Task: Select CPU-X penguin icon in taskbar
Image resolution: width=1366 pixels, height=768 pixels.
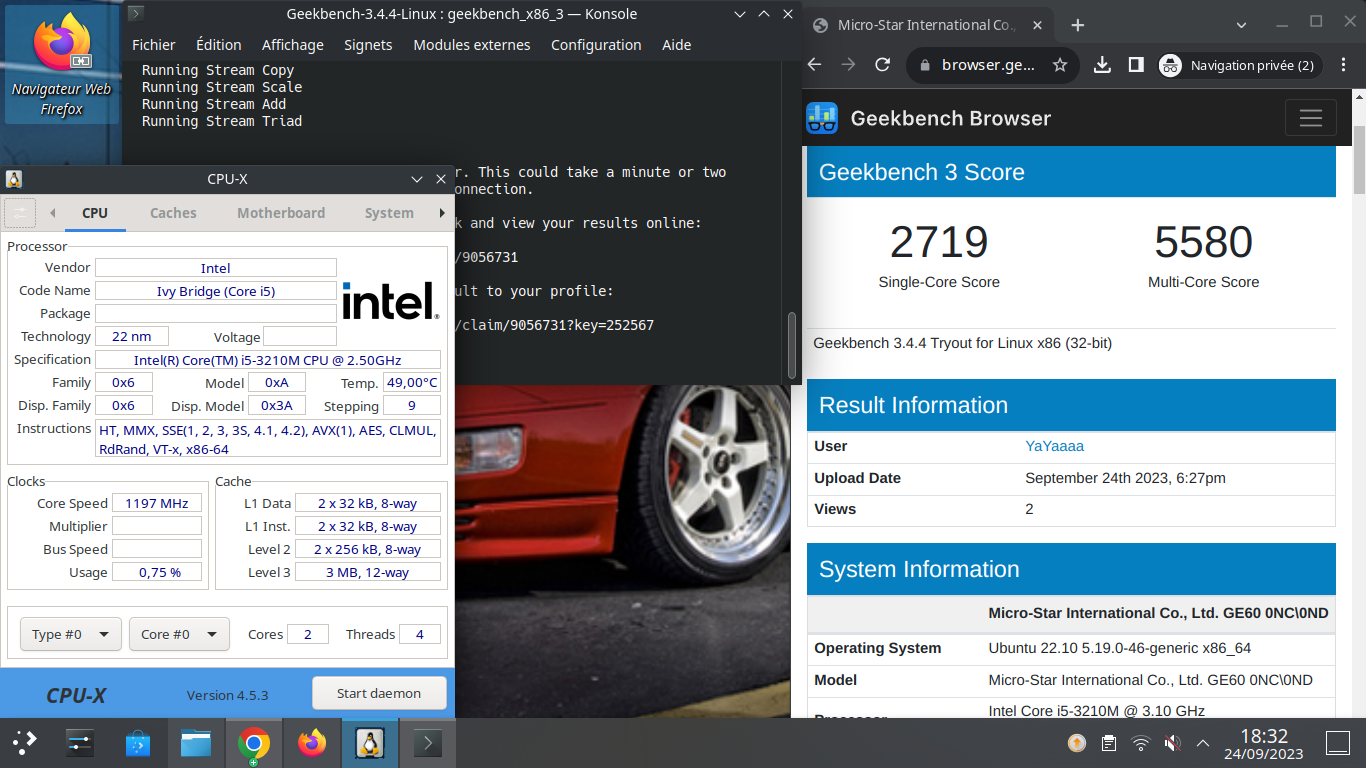Action: (370, 743)
